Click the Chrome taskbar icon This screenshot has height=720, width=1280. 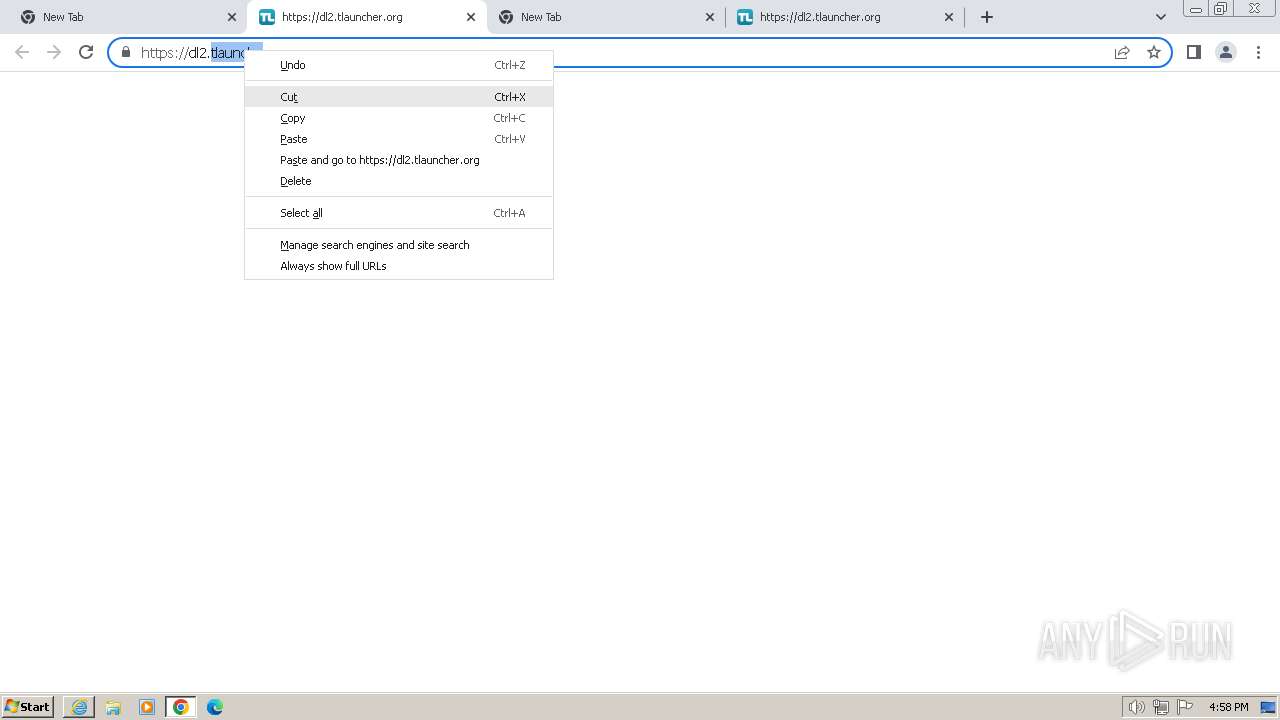pyautogui.click(x=181, y=707)
